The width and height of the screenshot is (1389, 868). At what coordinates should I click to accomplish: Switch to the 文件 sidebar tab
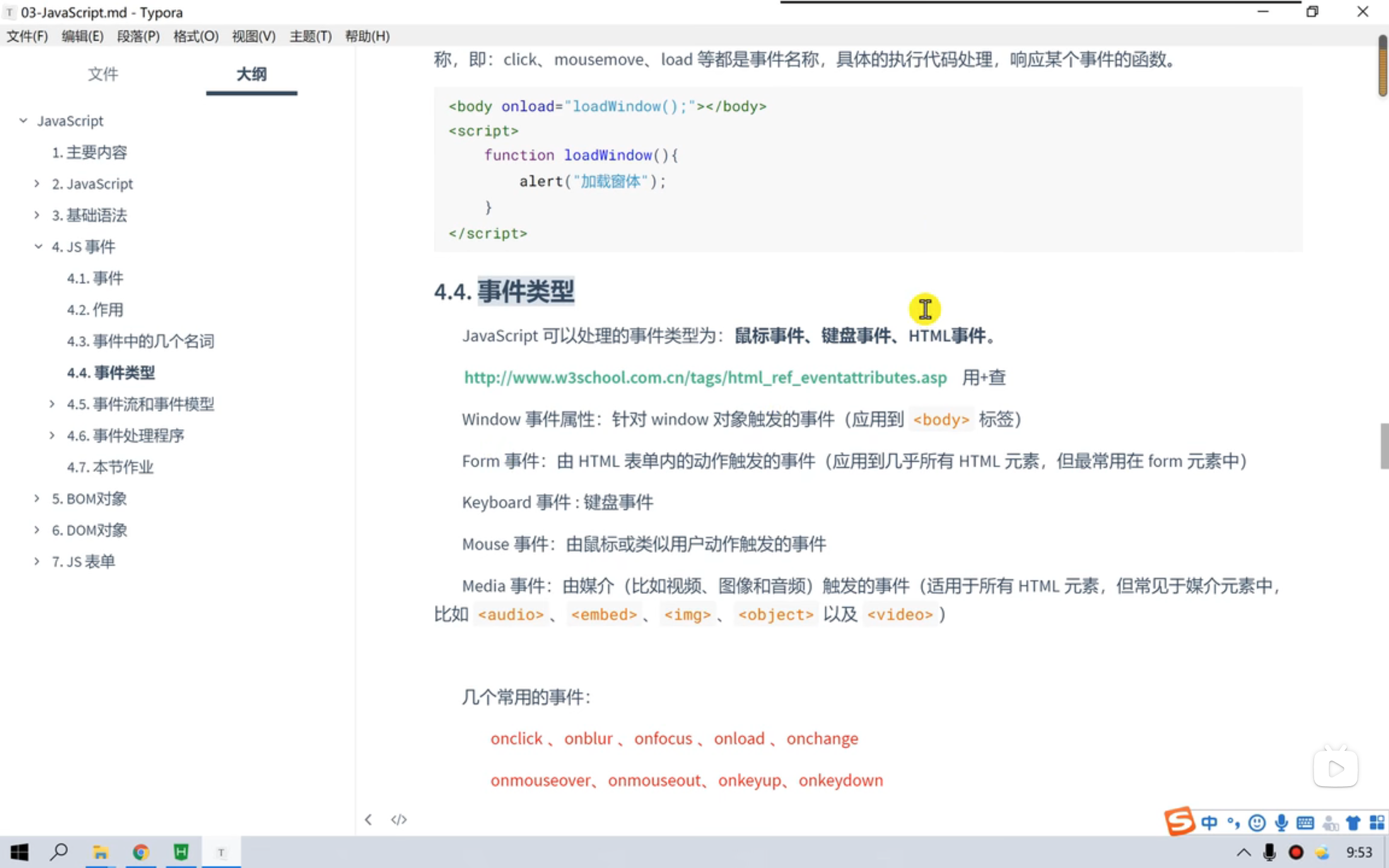[x=103, y=74]
